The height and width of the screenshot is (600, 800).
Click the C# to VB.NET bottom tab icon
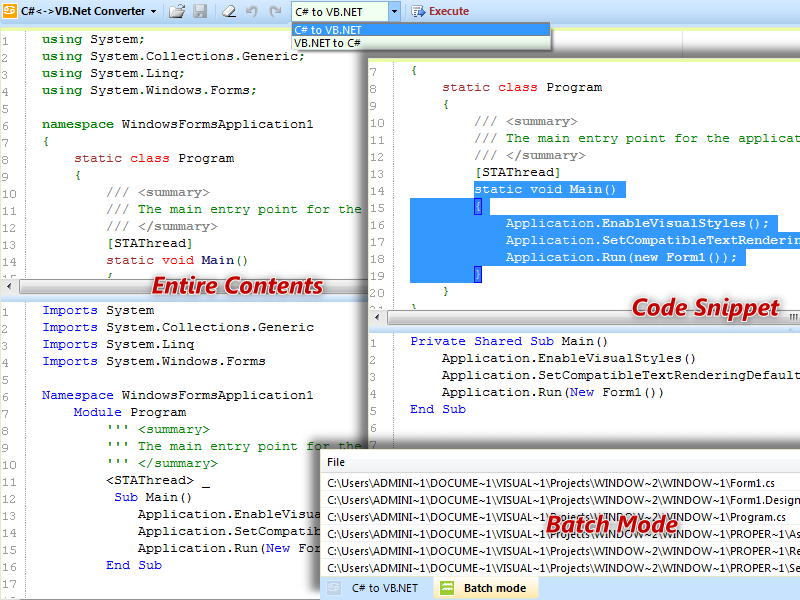click(335, 588)
